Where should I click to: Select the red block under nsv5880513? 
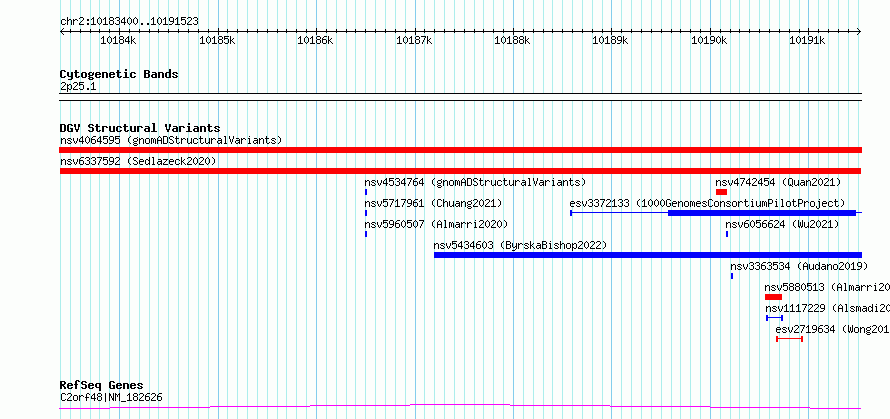(774, 297)
